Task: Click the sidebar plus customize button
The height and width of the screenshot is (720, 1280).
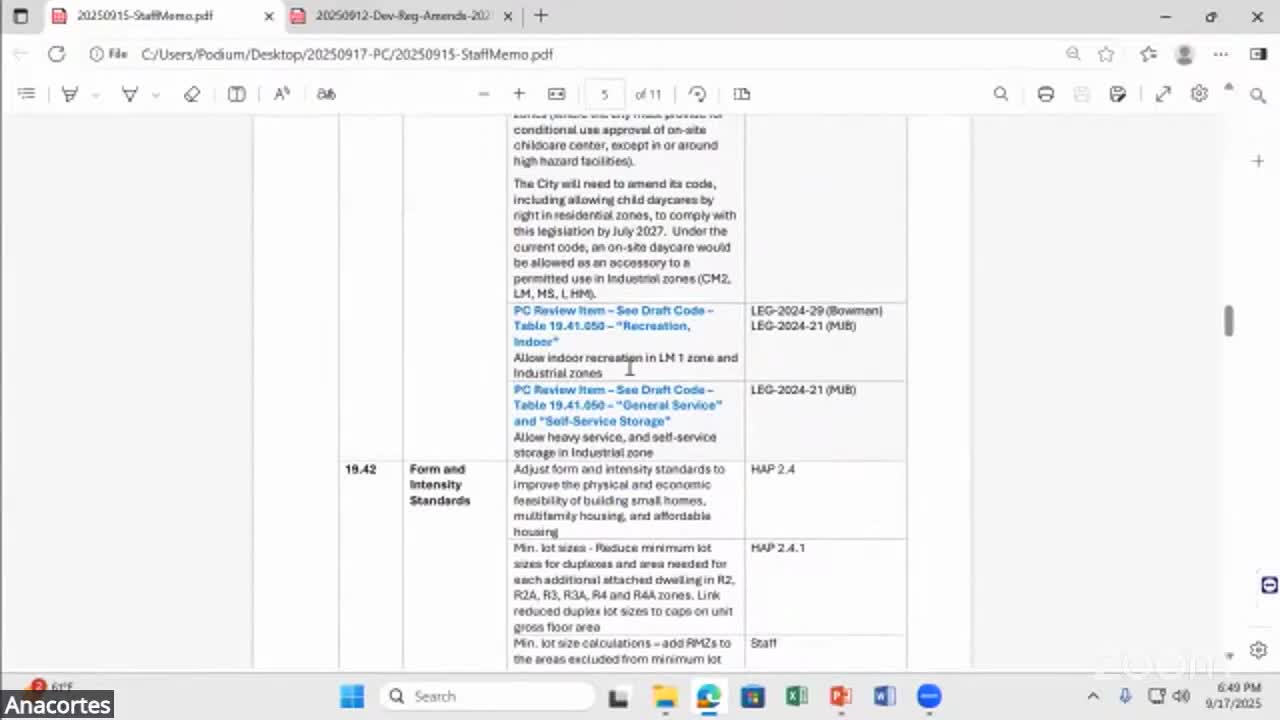Action: pos(1258,161)
